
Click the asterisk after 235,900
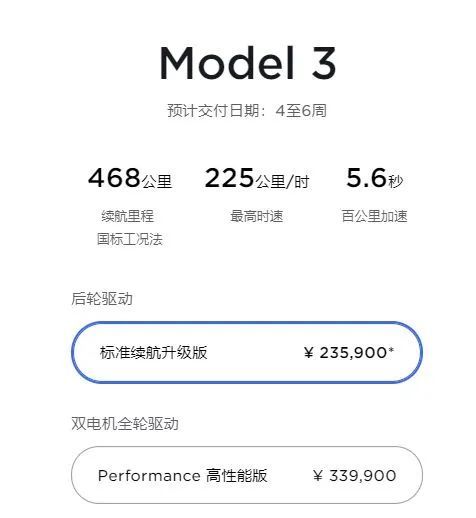point(391,350)
